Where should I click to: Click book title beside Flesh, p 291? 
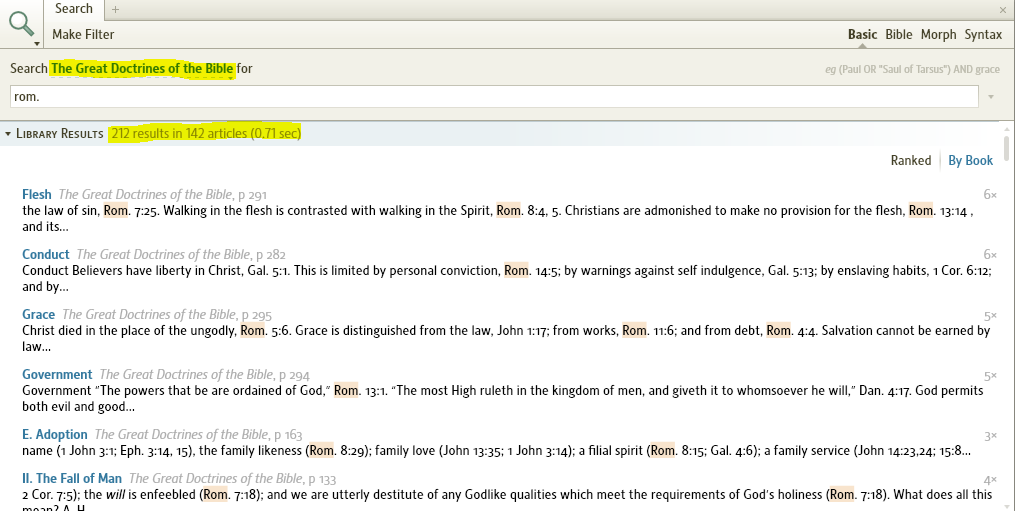145,194
